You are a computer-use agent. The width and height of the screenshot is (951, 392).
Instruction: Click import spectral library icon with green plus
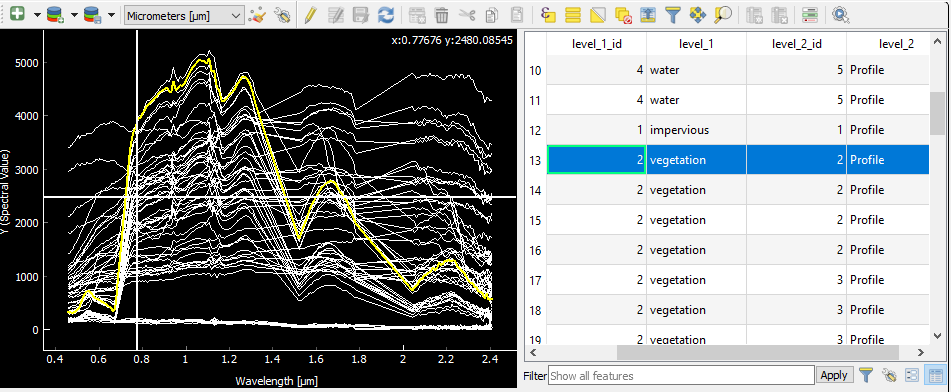click(x=55, y=15)
